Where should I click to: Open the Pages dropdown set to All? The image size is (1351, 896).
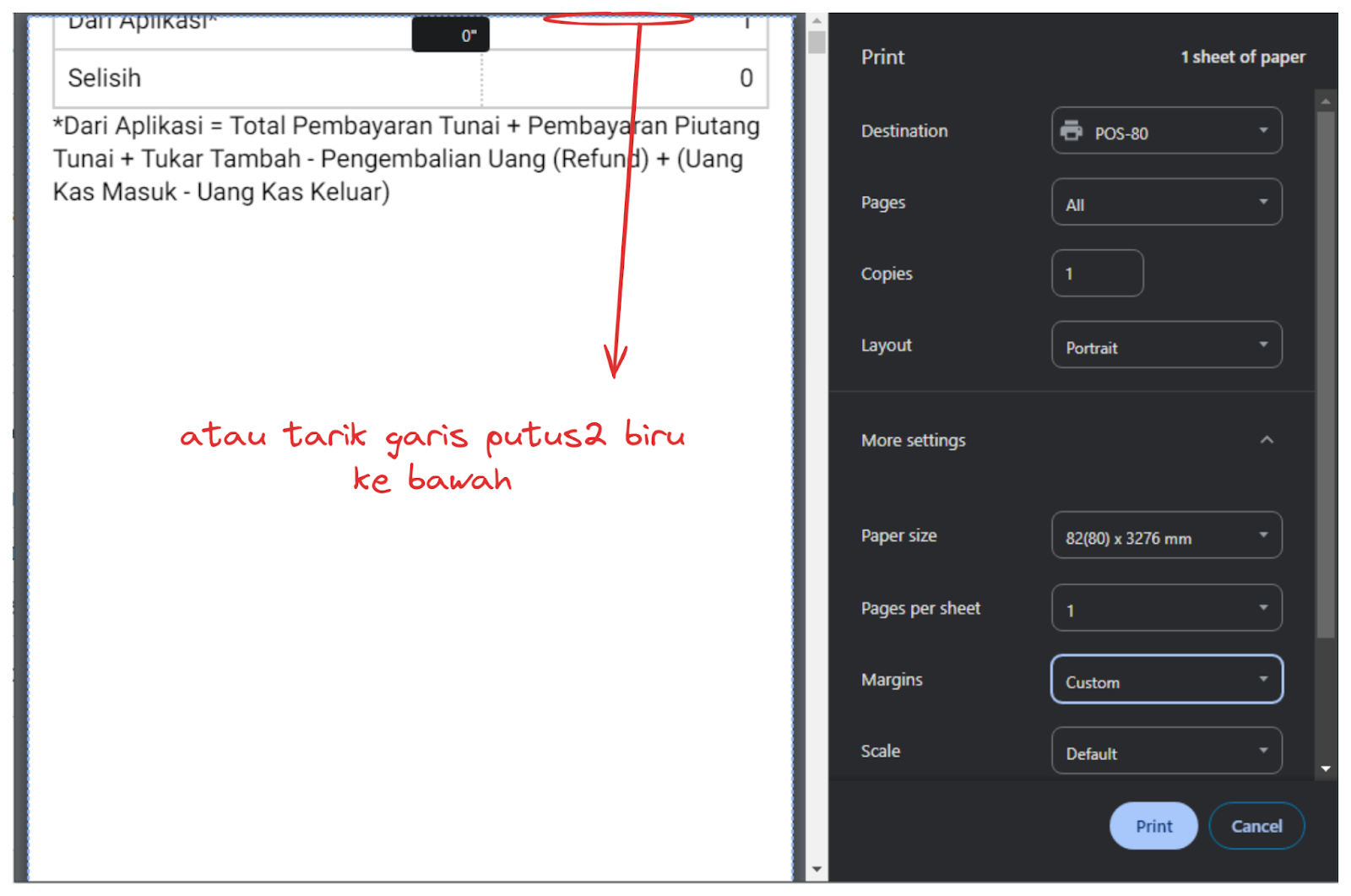(x=1166, y=203)
